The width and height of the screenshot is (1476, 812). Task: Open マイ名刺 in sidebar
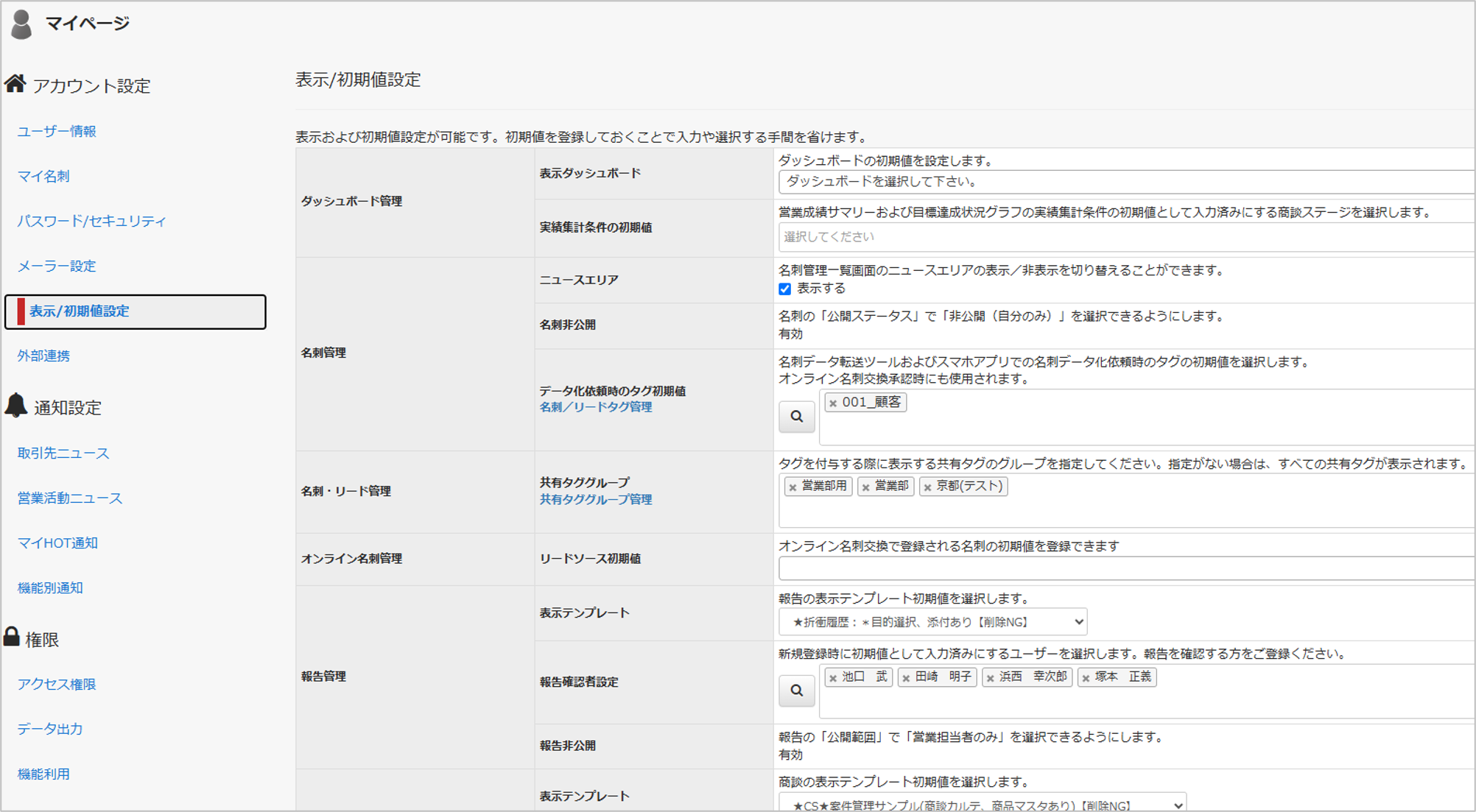click(x=43, y=177)
